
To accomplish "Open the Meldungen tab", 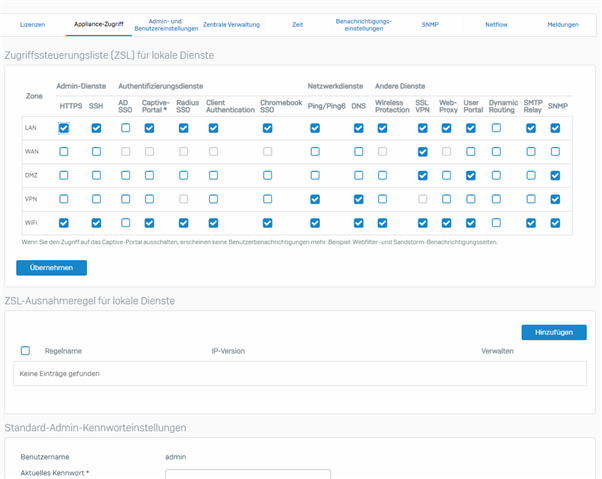I will 562,25.
